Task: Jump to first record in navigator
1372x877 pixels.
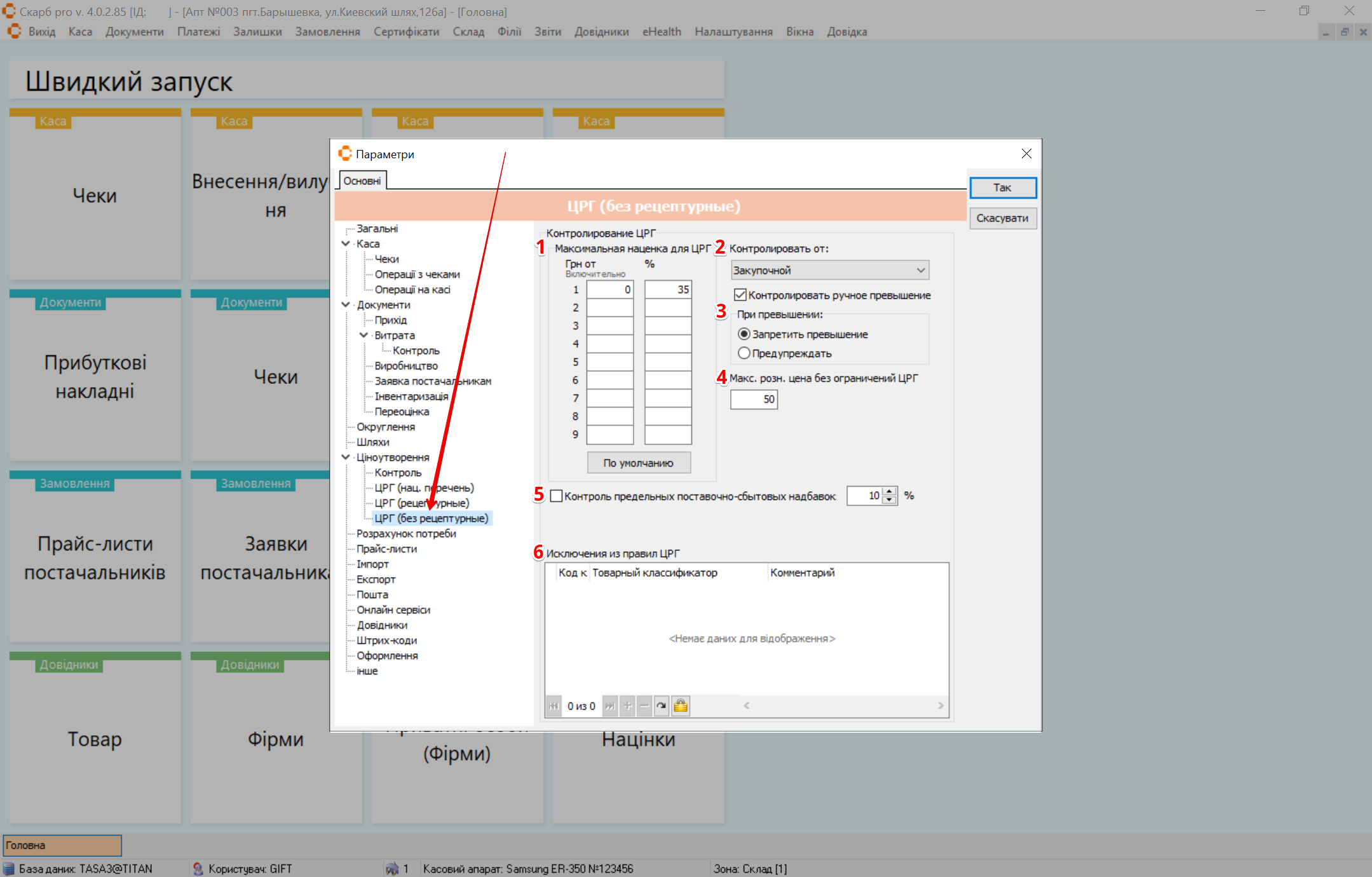Action: tap(554, 705)
